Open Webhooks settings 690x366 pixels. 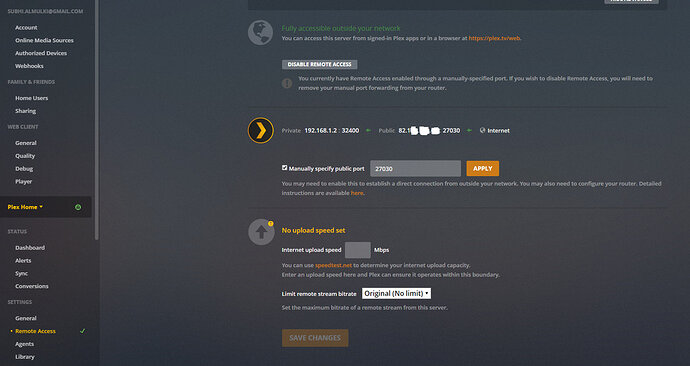pyautogui.click(x=29, y=66)
